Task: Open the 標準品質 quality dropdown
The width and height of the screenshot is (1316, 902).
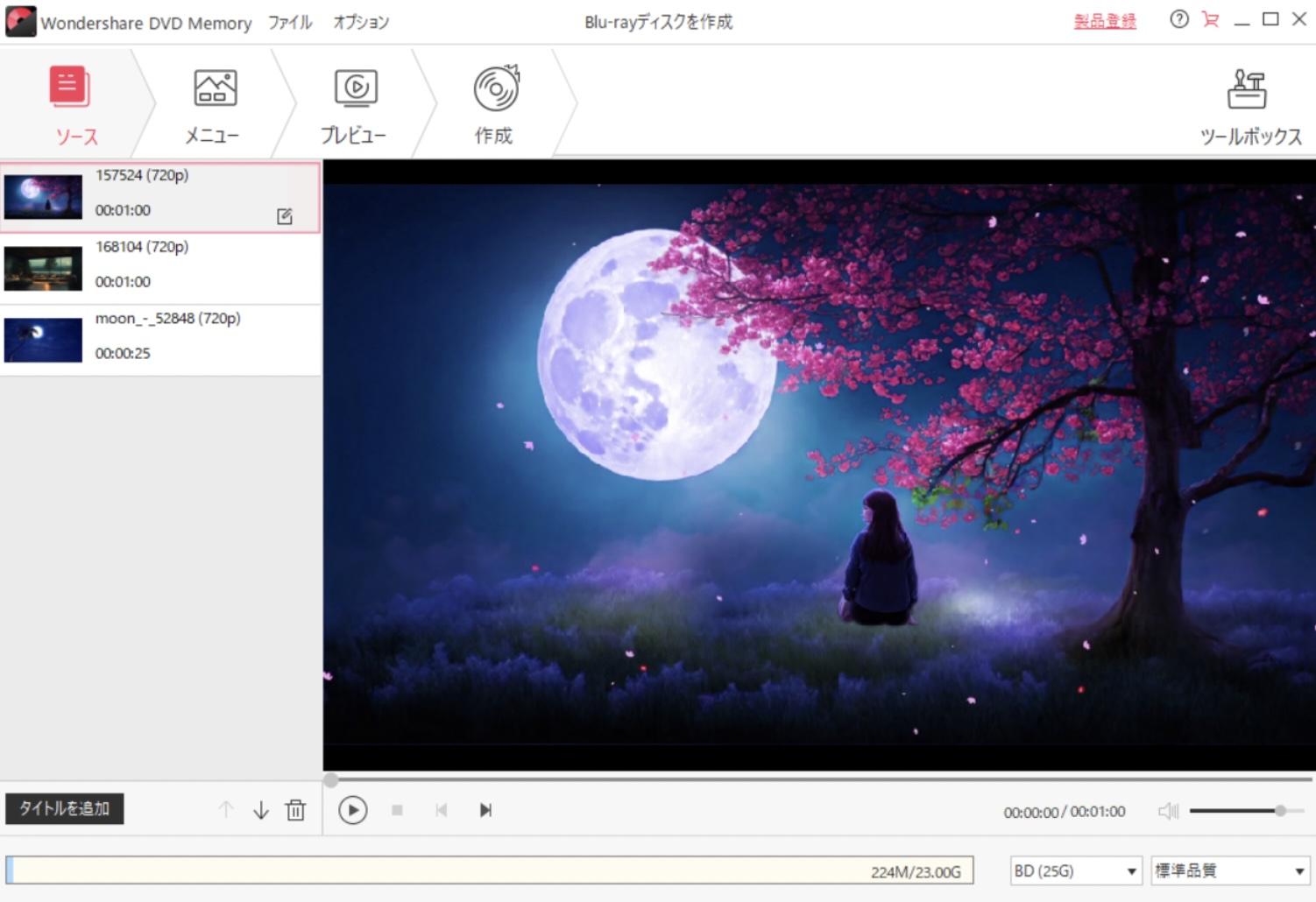Action: [1230, 870]
